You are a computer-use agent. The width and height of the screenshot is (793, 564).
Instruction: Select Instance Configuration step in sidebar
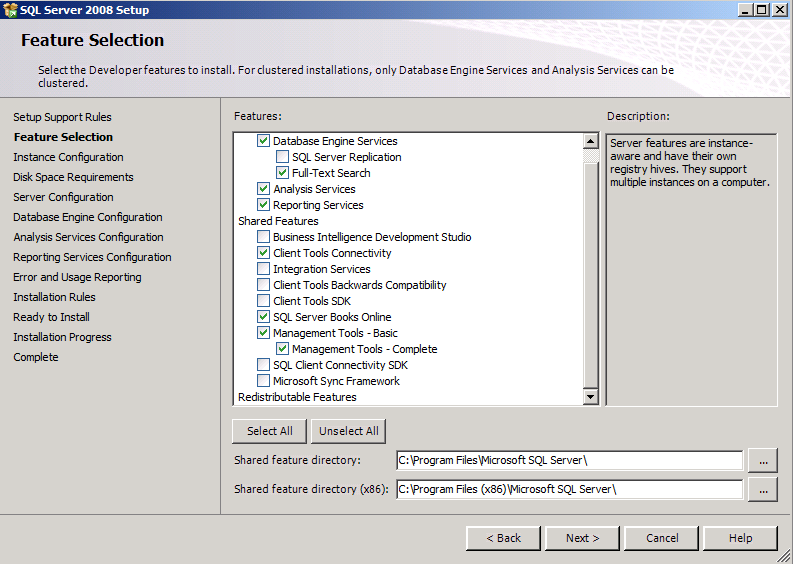pos(68,157)
